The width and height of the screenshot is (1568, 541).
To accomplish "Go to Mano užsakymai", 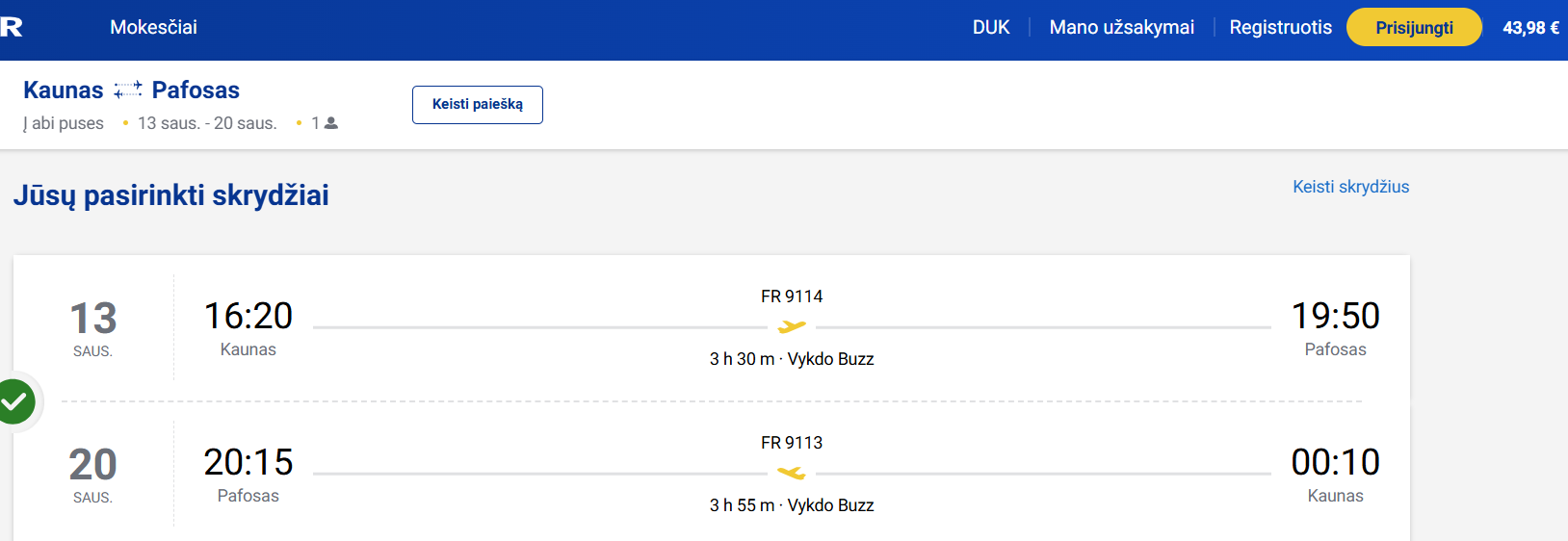I will tap(1121, 28).
